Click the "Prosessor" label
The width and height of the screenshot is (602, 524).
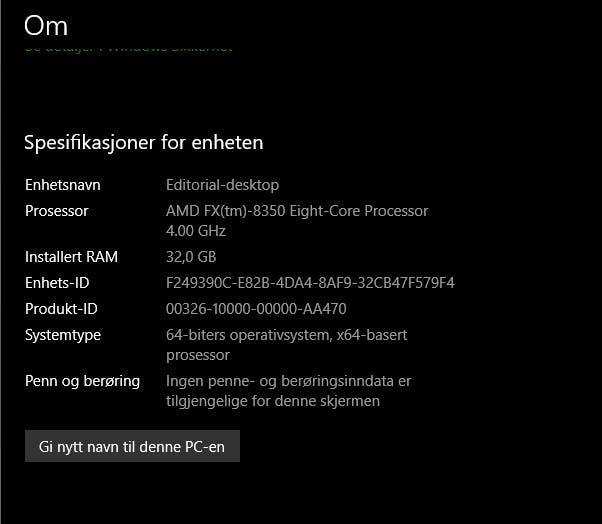pyautogui.click(x=56, y=211)
